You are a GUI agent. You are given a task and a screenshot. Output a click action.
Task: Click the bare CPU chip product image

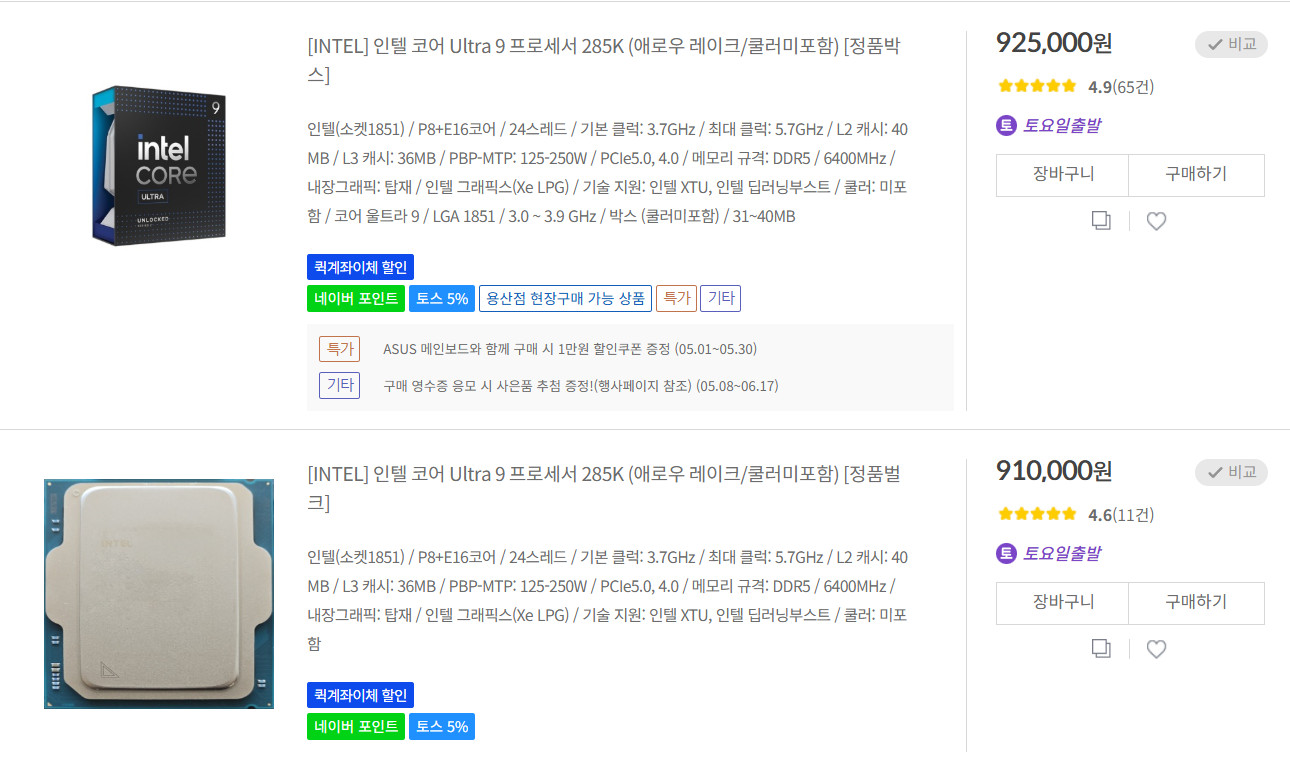(159, 593)
